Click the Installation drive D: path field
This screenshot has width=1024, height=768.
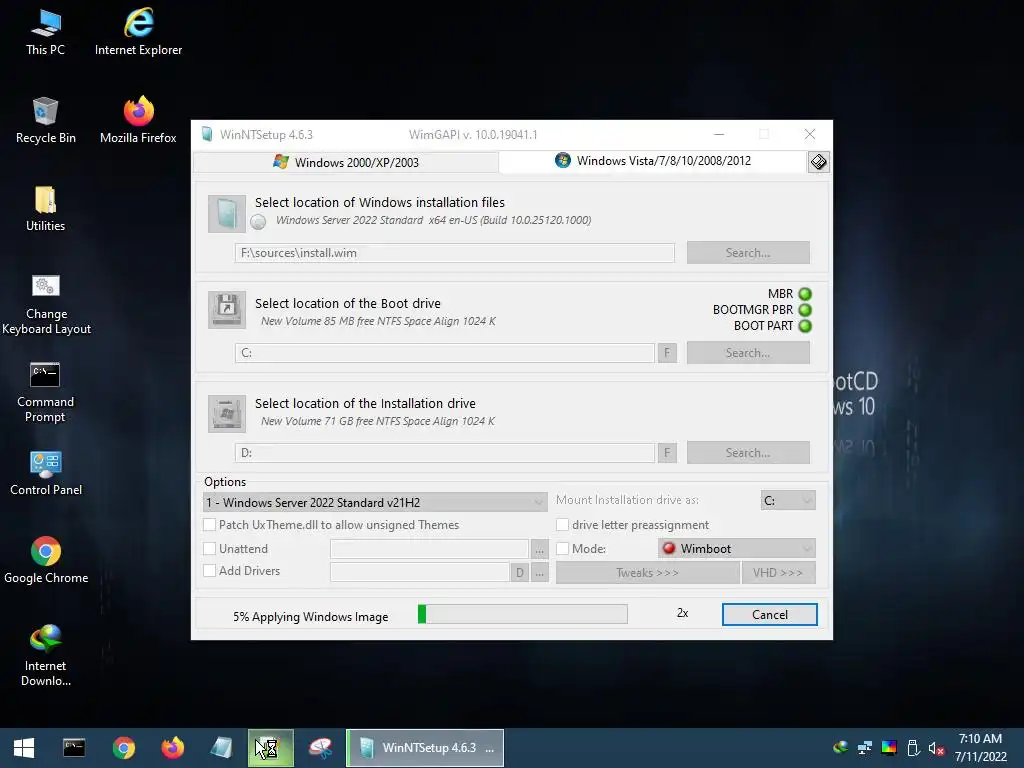coord(445,453)
